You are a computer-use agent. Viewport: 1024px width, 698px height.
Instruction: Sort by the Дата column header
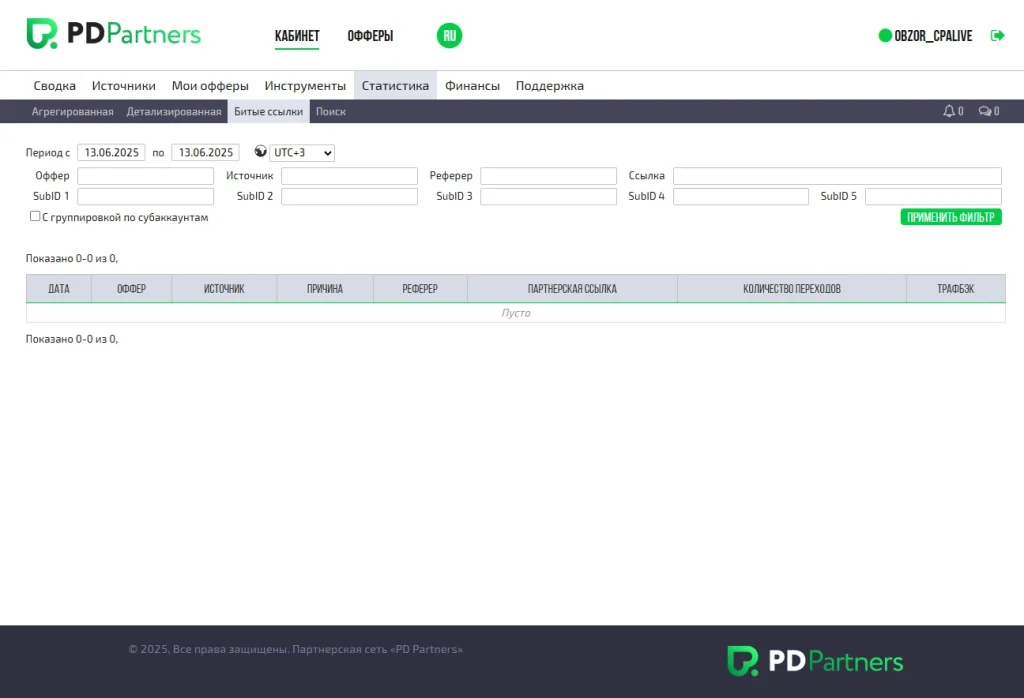(x=59, y=289)
